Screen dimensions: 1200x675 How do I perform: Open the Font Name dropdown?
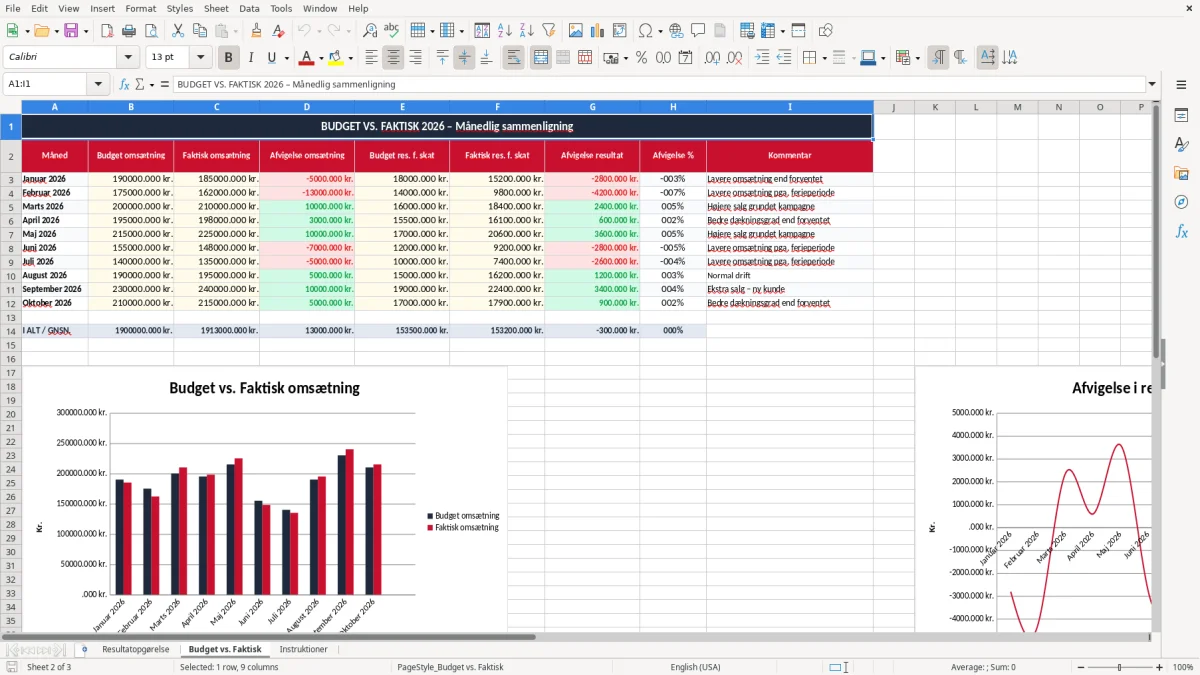pyautogui.click(x=127, y=58)
